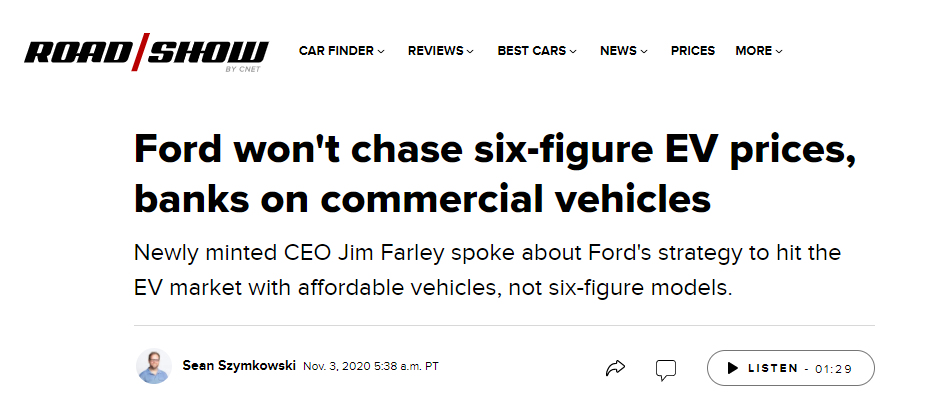Expand the chevron next to Car Finder
This screenshot has width=930, height=408.
pos(381,52)
